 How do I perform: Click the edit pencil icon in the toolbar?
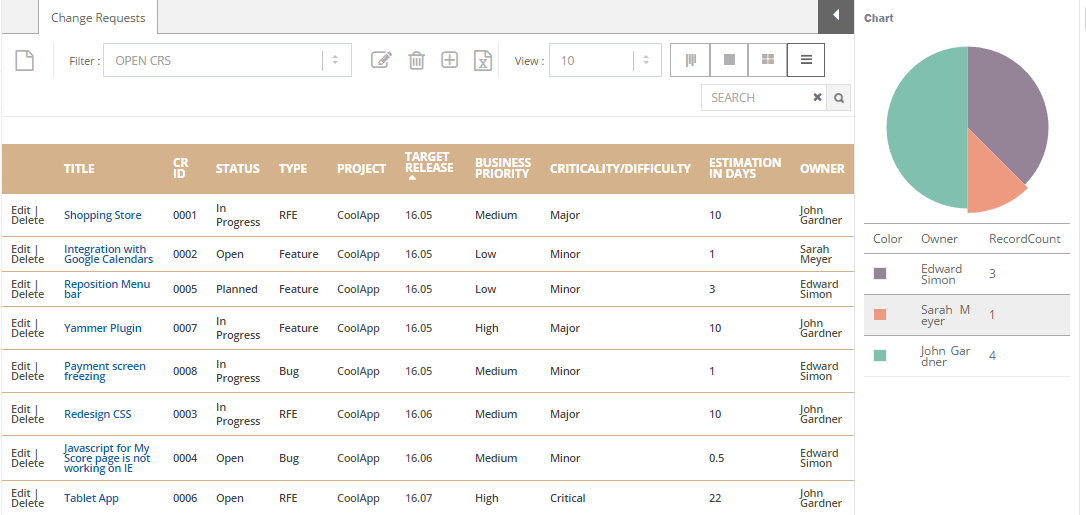point(381,60)
